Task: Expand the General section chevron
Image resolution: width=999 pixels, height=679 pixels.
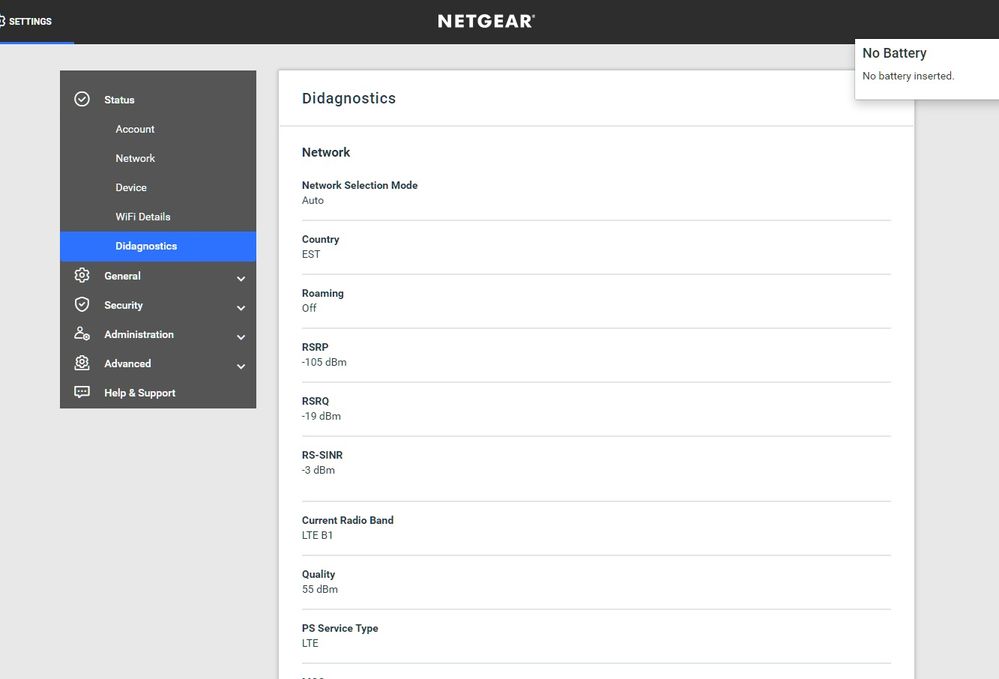Action: tap(240, 279)
